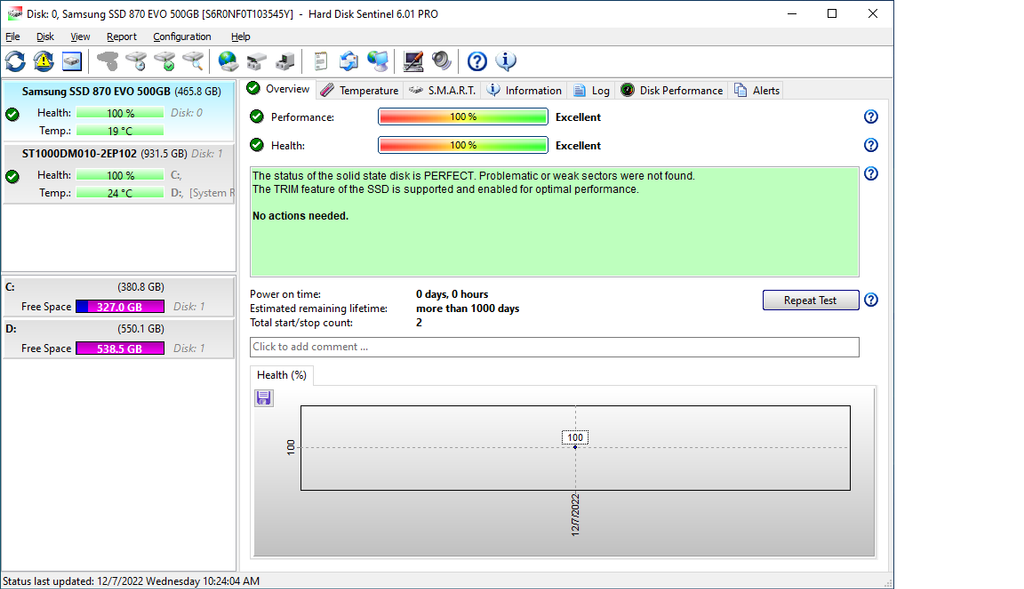Open the Health (%) graph tab
Viewport: 1024px width, 589px height.
coord(281,375)
